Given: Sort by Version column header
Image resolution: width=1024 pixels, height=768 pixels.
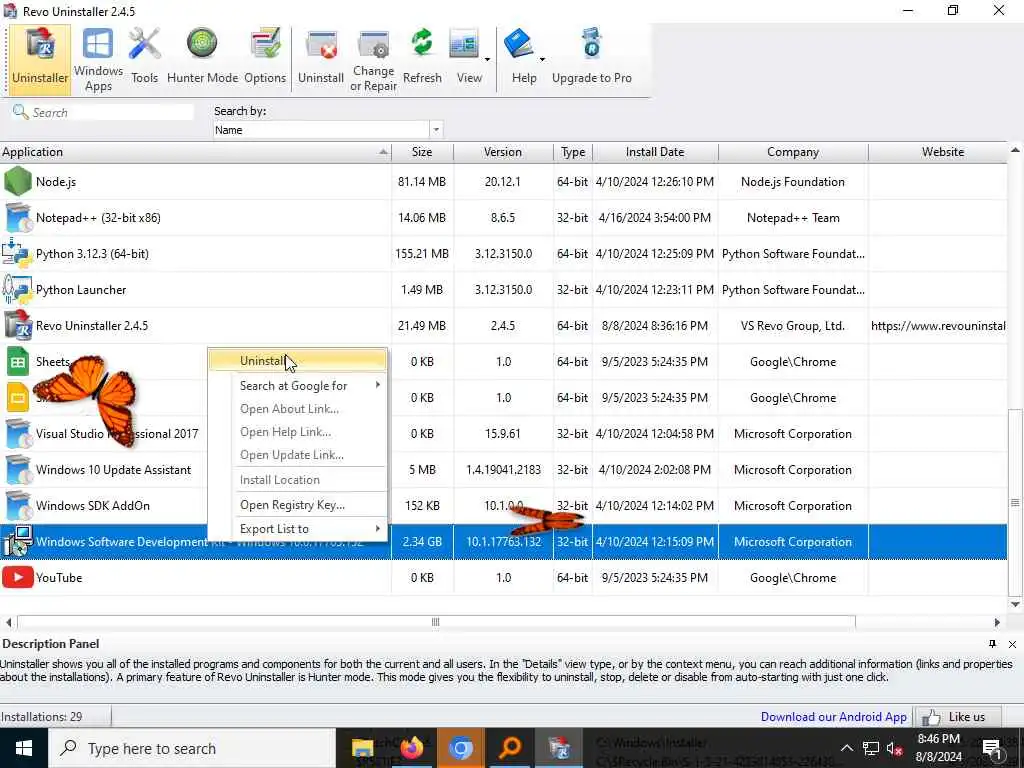Looking at the screenshot, I should [503, 152].
